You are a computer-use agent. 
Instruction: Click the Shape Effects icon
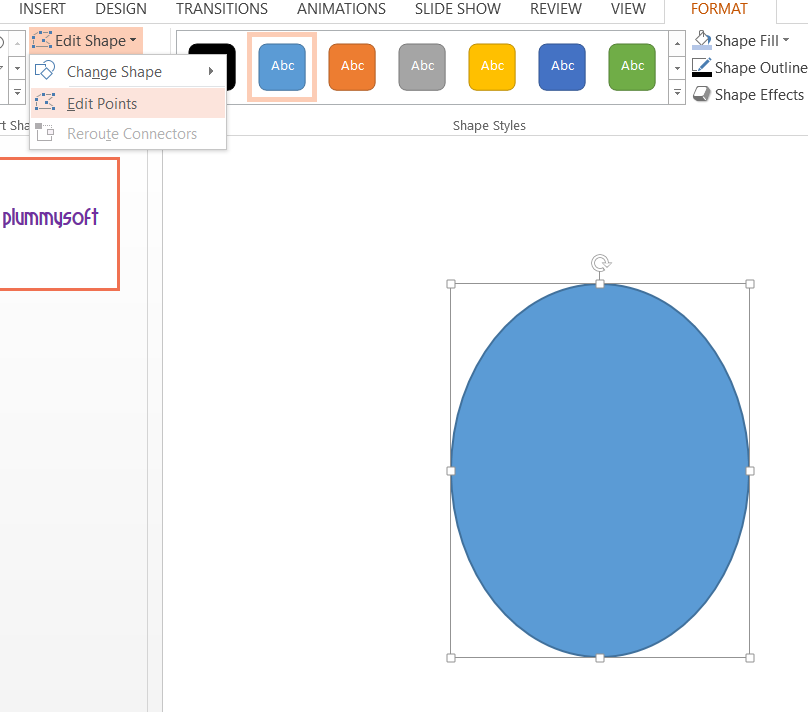[x=701, y=94]
